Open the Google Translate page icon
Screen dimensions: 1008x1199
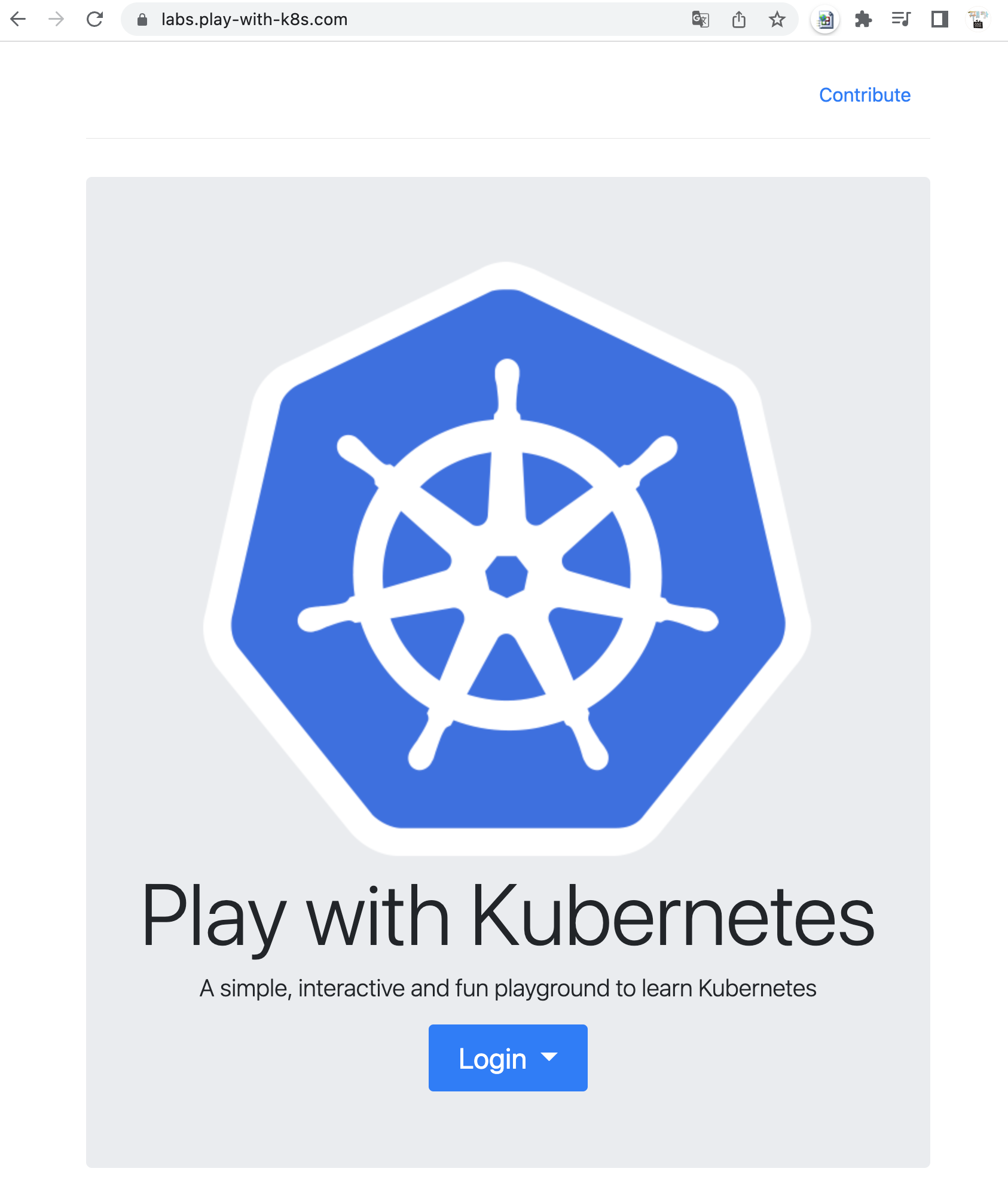(x=700, y=20)
